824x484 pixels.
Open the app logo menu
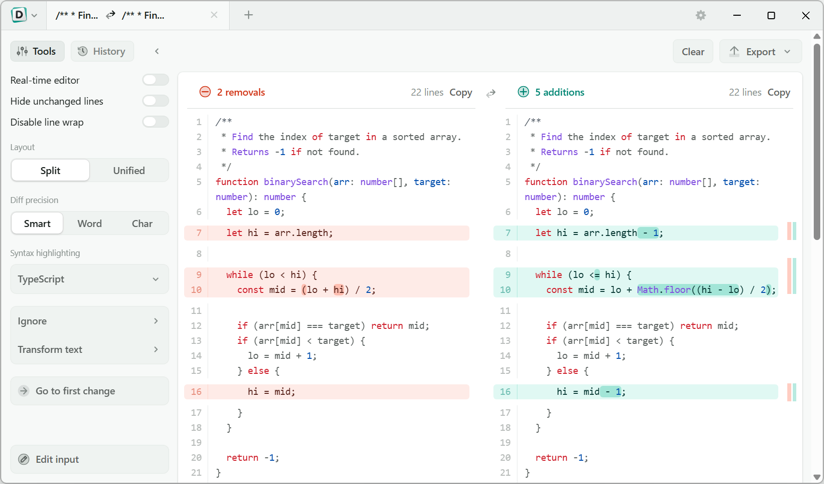24,15
